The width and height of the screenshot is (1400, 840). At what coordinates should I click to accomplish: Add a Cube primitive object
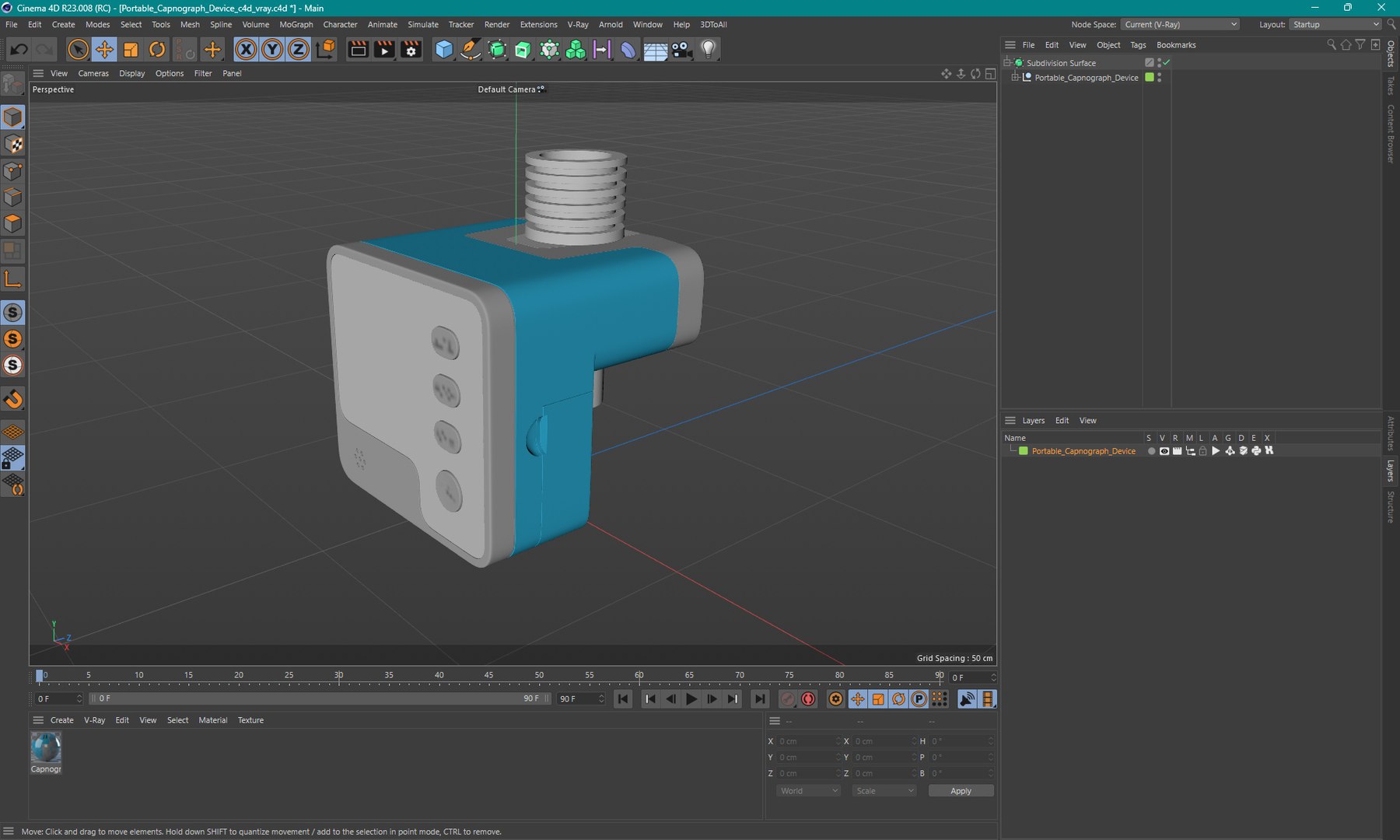tap(444, 50)
